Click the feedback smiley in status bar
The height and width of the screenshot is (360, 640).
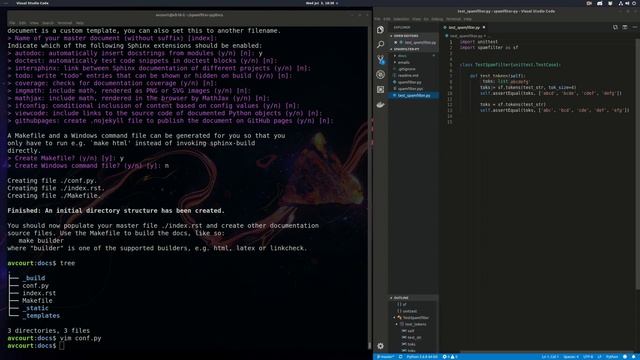[x=625, y=357]
